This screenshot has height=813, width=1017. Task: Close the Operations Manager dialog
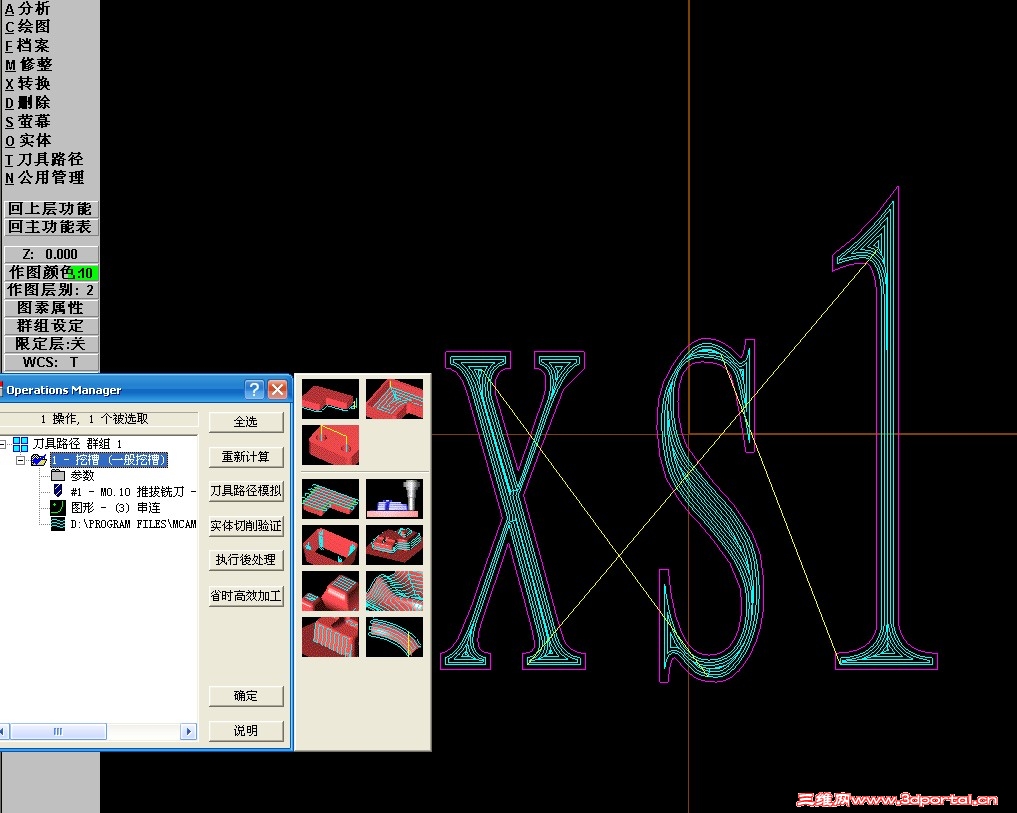click(x=278, y=389)
